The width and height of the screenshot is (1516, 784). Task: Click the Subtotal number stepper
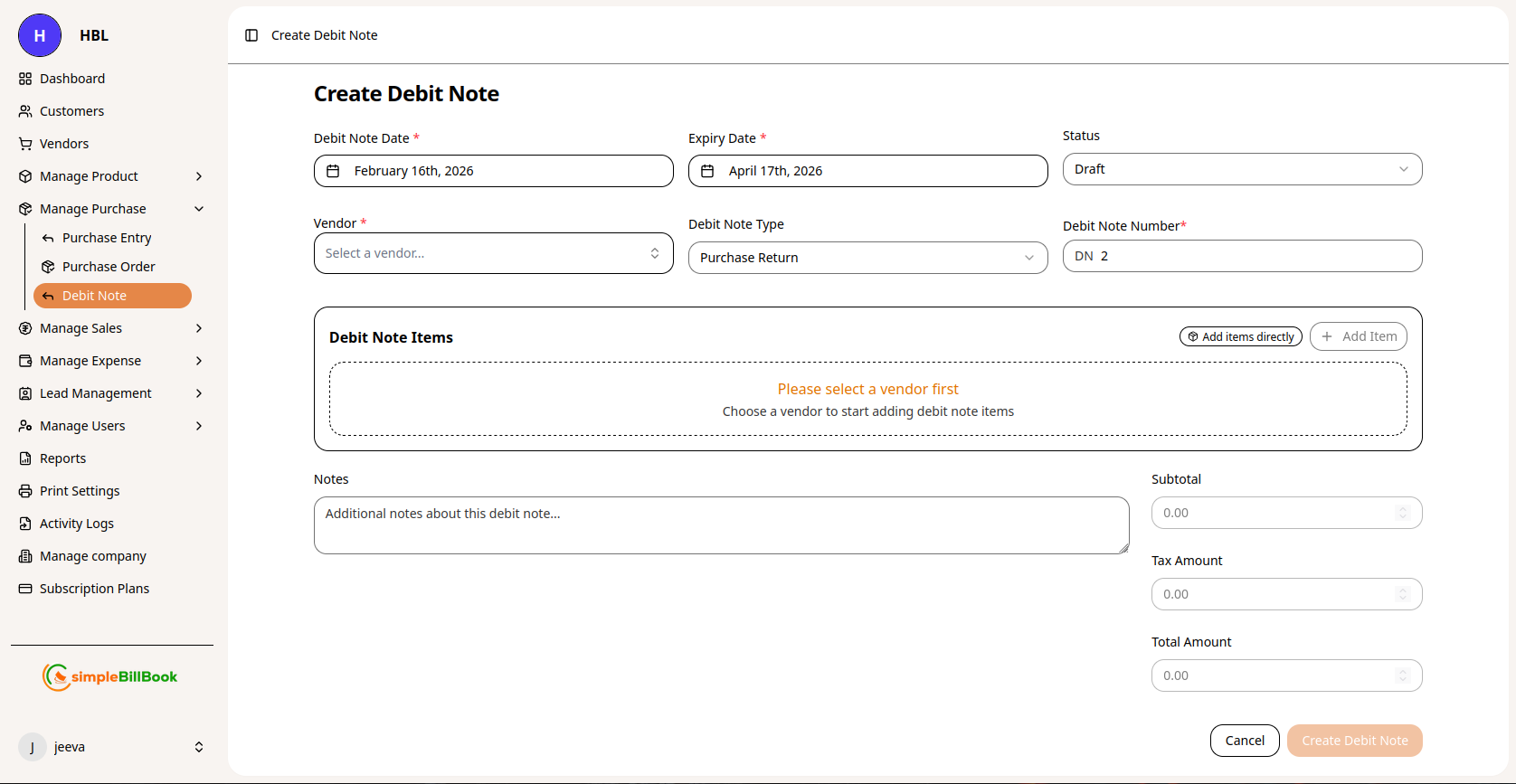[1402, 513]
